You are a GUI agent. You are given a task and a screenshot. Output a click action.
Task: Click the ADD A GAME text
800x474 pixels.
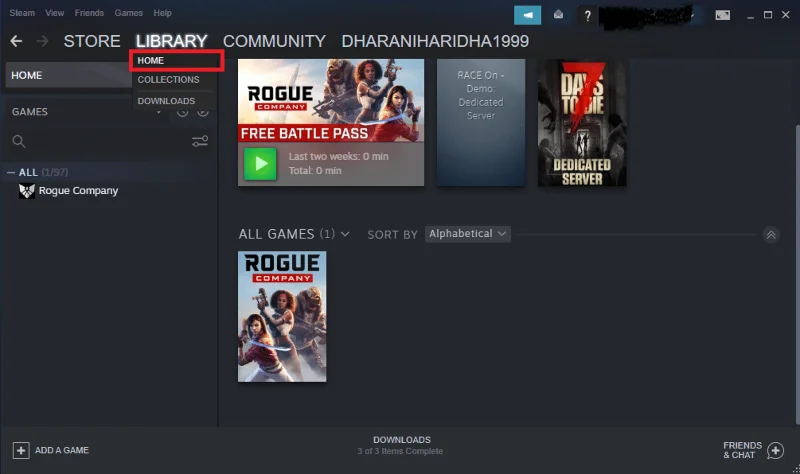(62, 451)
